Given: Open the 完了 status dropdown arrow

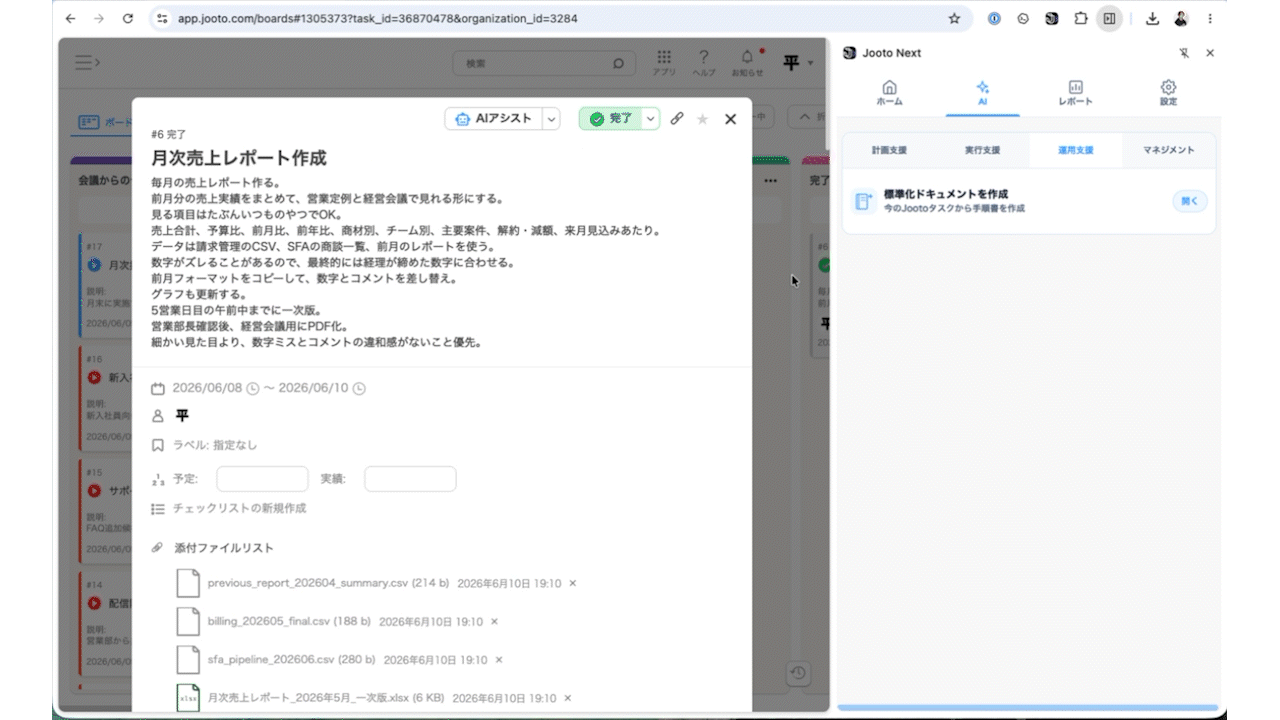Looking at the screenshot, I should pyautogui.click(x=651, y=118).
